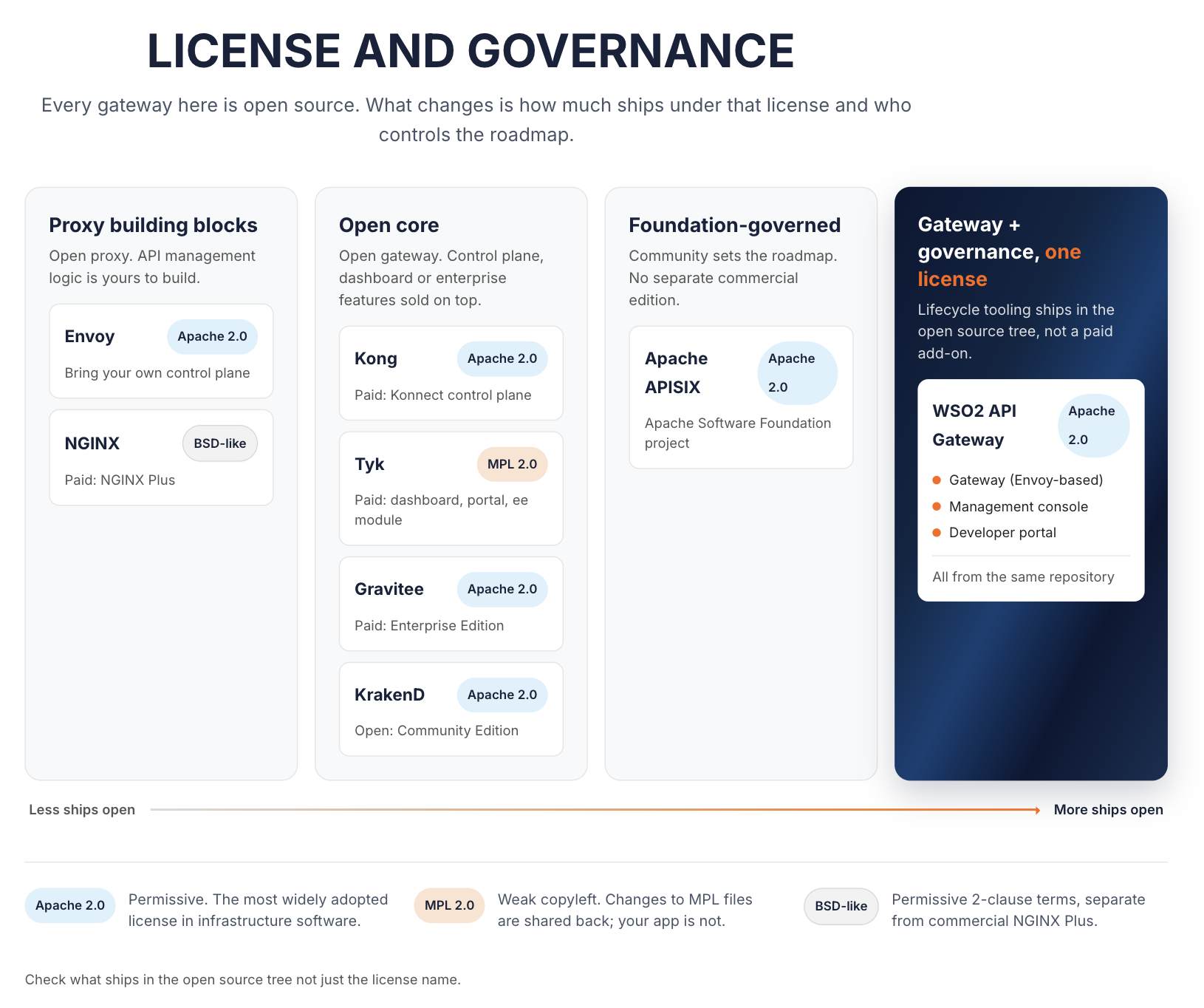Click 'Bring your own control plane' text
This screenshot has width=1204, height=1008.
pos(157,373)
